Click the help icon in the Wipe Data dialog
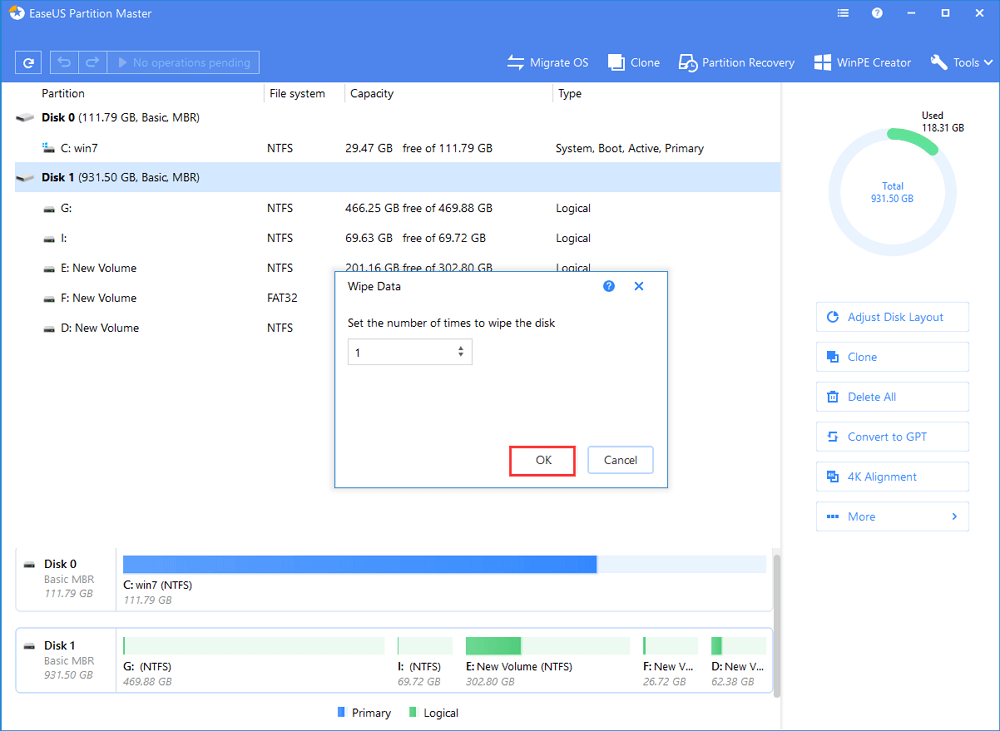1000x731 pixels. 608,286
